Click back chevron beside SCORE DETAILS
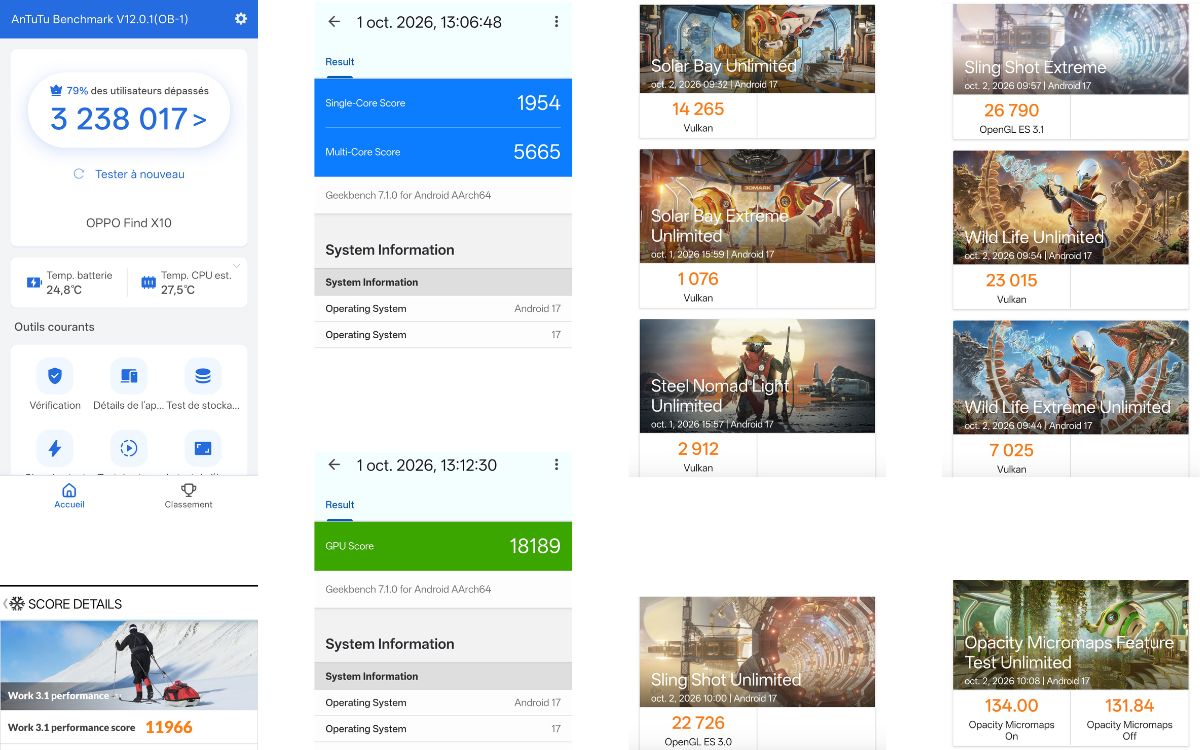This screenshot has height=750, width=1200. [x=5, y=604]
